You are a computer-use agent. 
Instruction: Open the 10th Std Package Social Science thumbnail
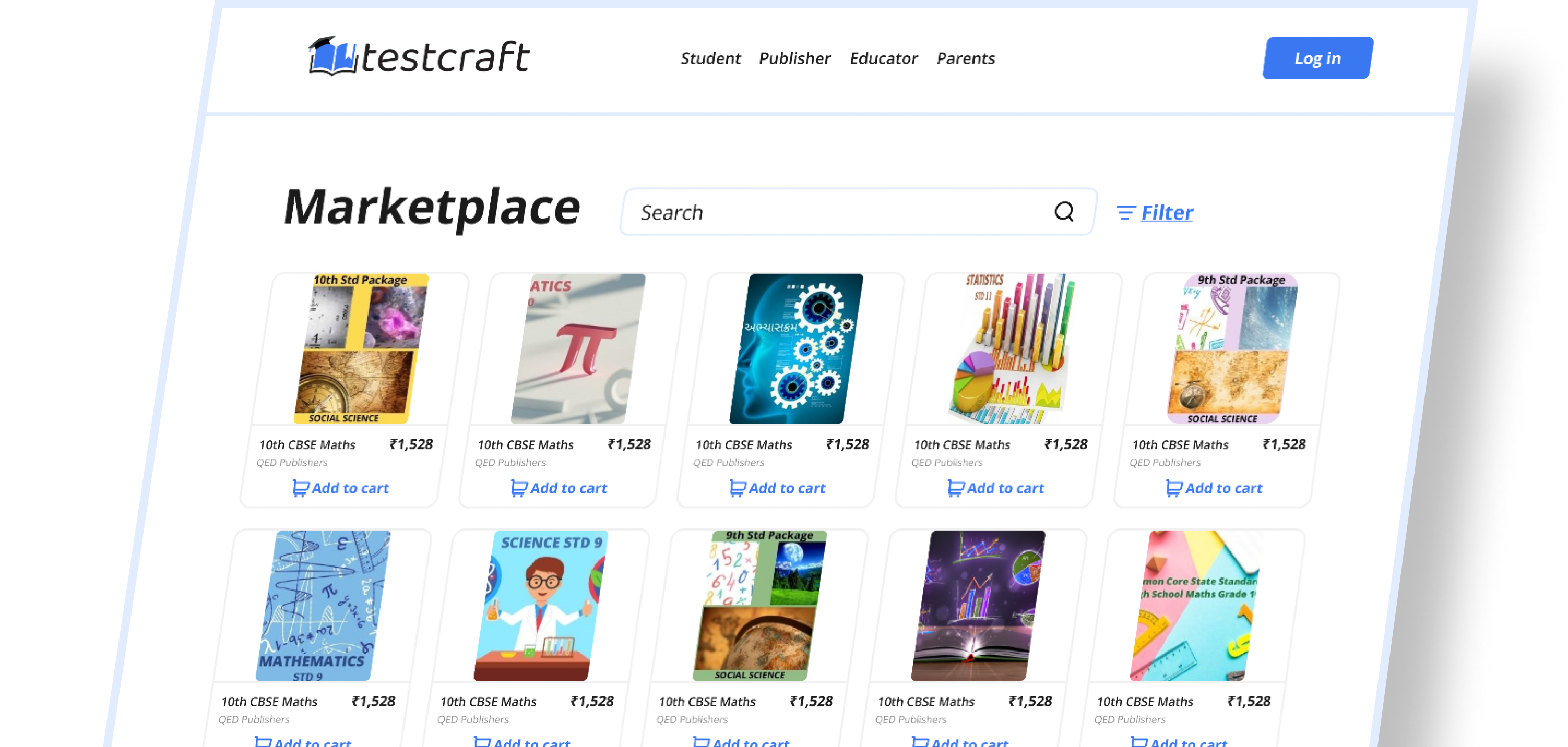361,348
